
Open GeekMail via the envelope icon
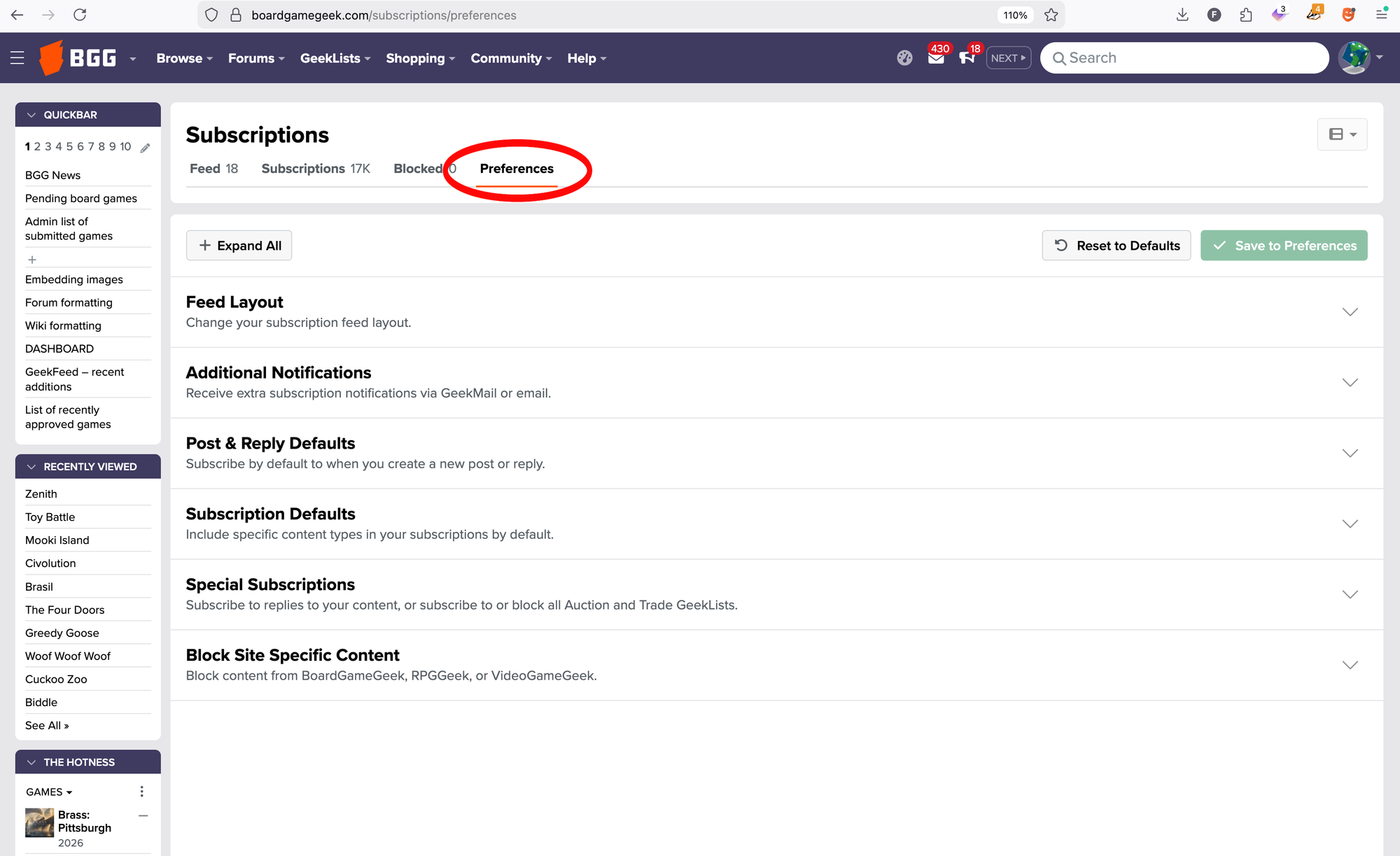click(936, 58)
